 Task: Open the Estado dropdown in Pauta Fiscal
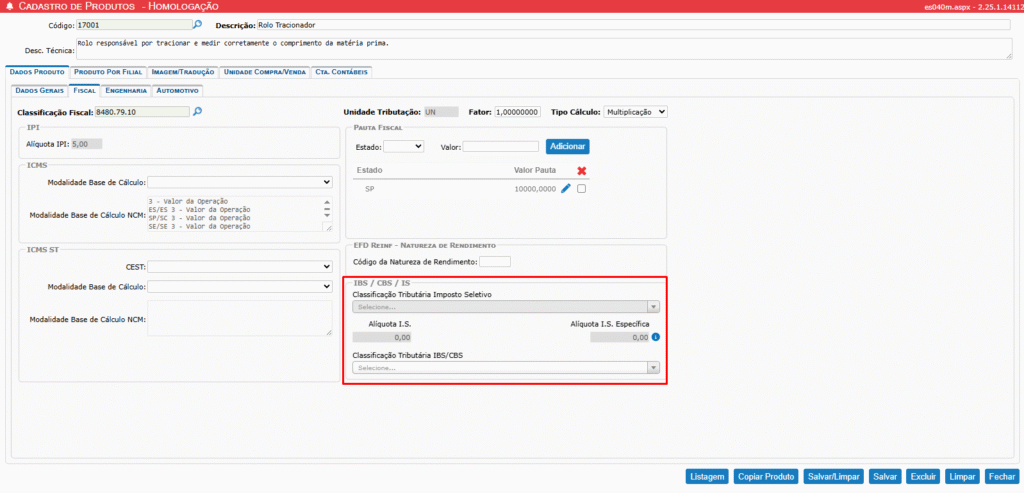click(404, 146)
